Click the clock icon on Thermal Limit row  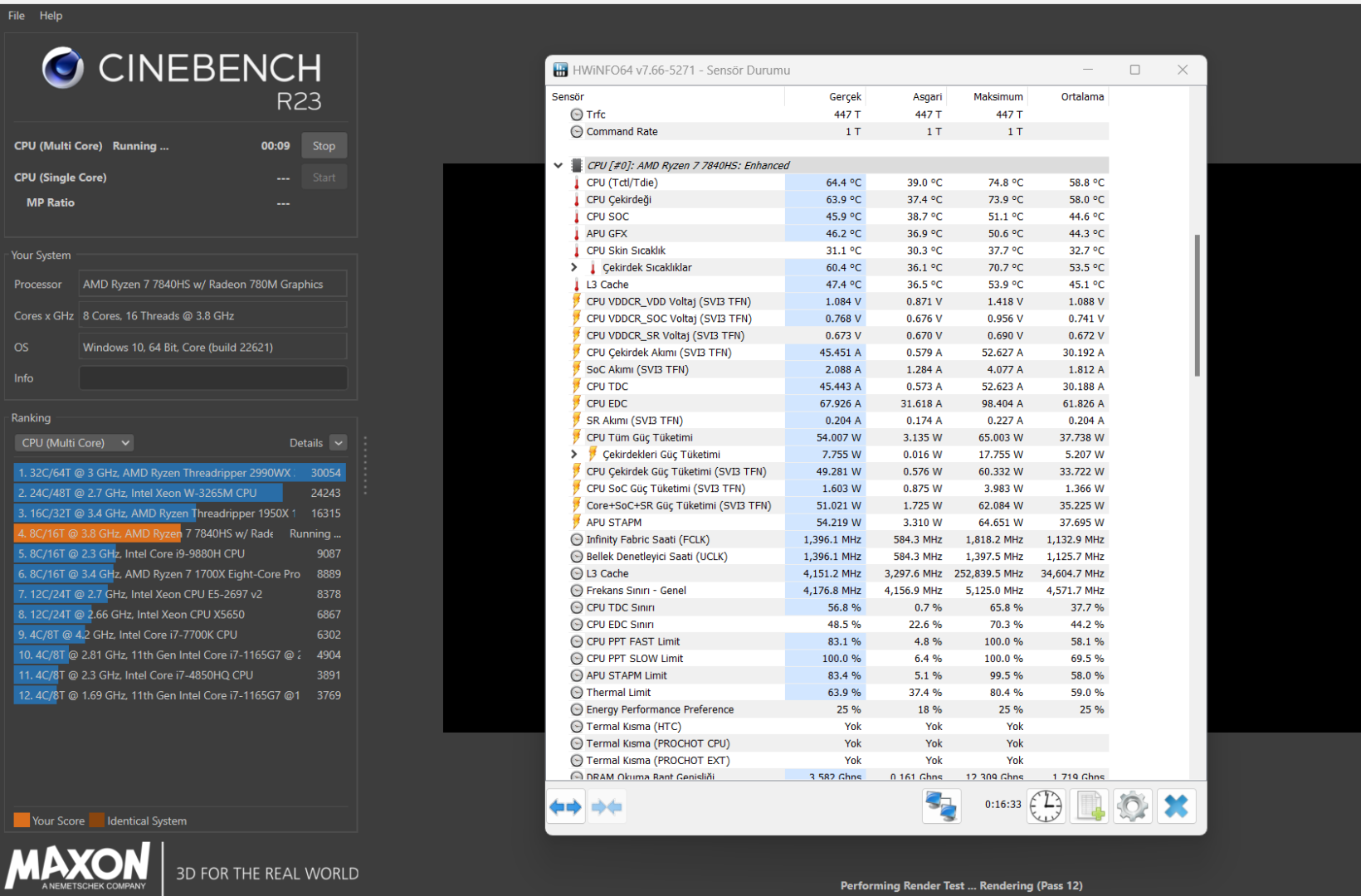tap(577, 693)
